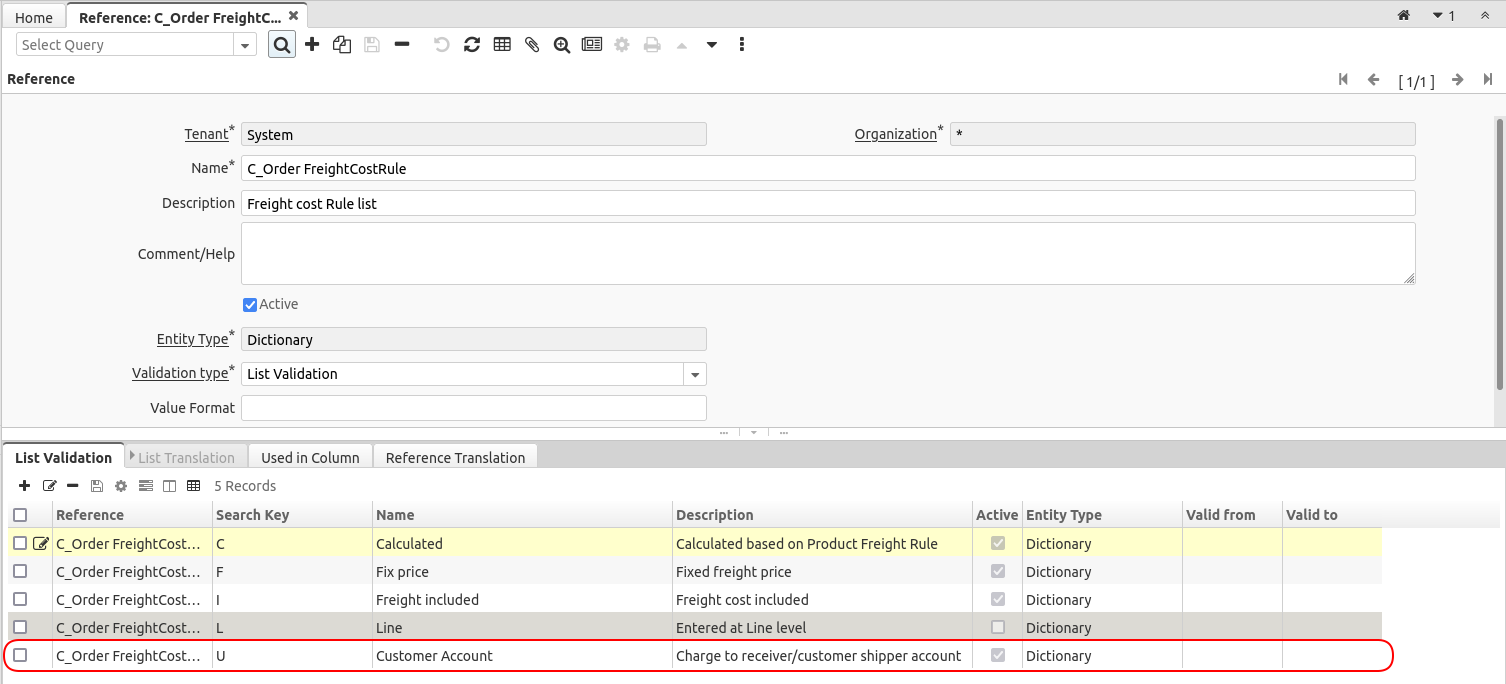The height and width of the screenshot is (684, 1506).
Task: Click into the Description input field
Action: (828, 204)
